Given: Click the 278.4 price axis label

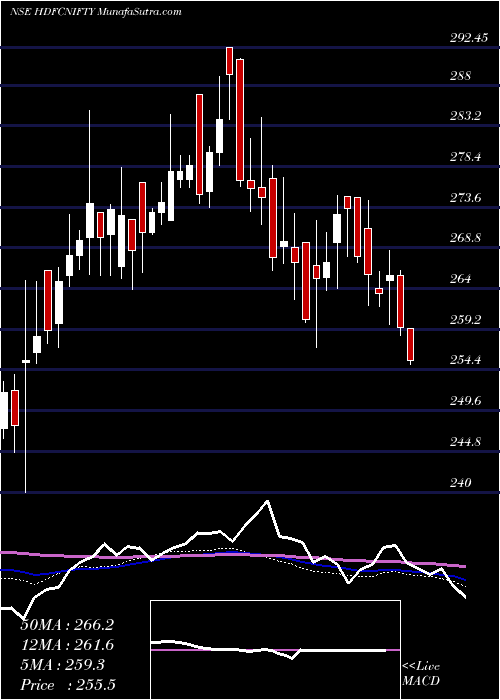Looking at the screenshot, I should [466, 157].
